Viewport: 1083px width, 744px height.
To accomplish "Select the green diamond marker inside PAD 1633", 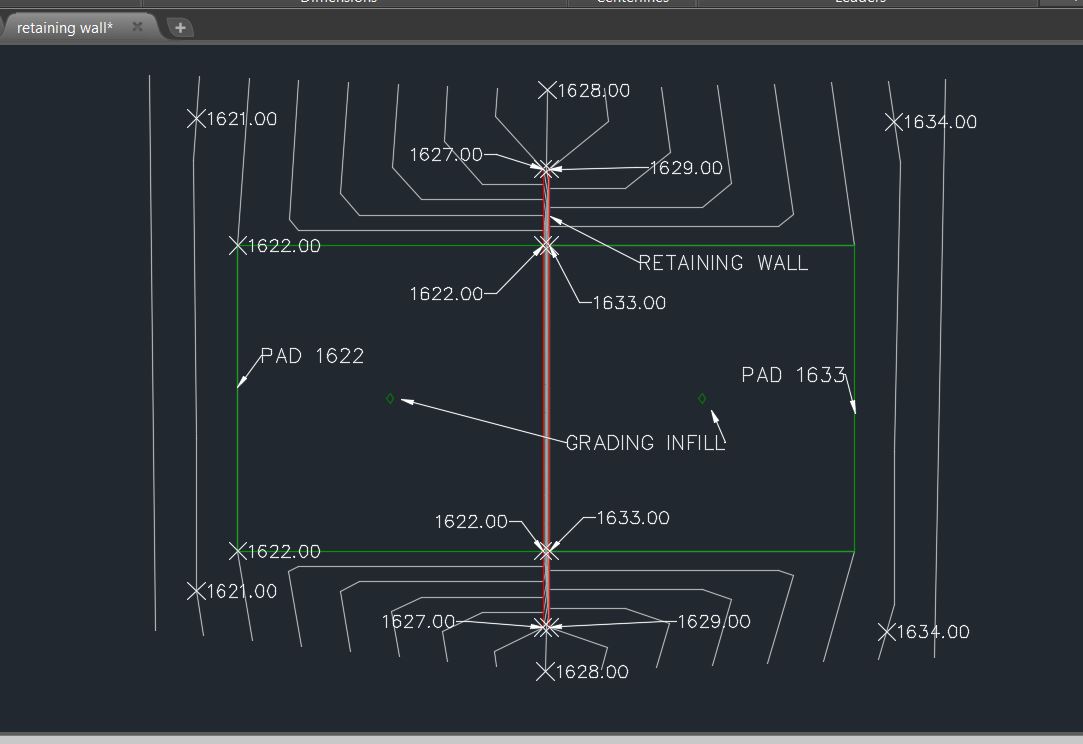I will click(701, 397).
